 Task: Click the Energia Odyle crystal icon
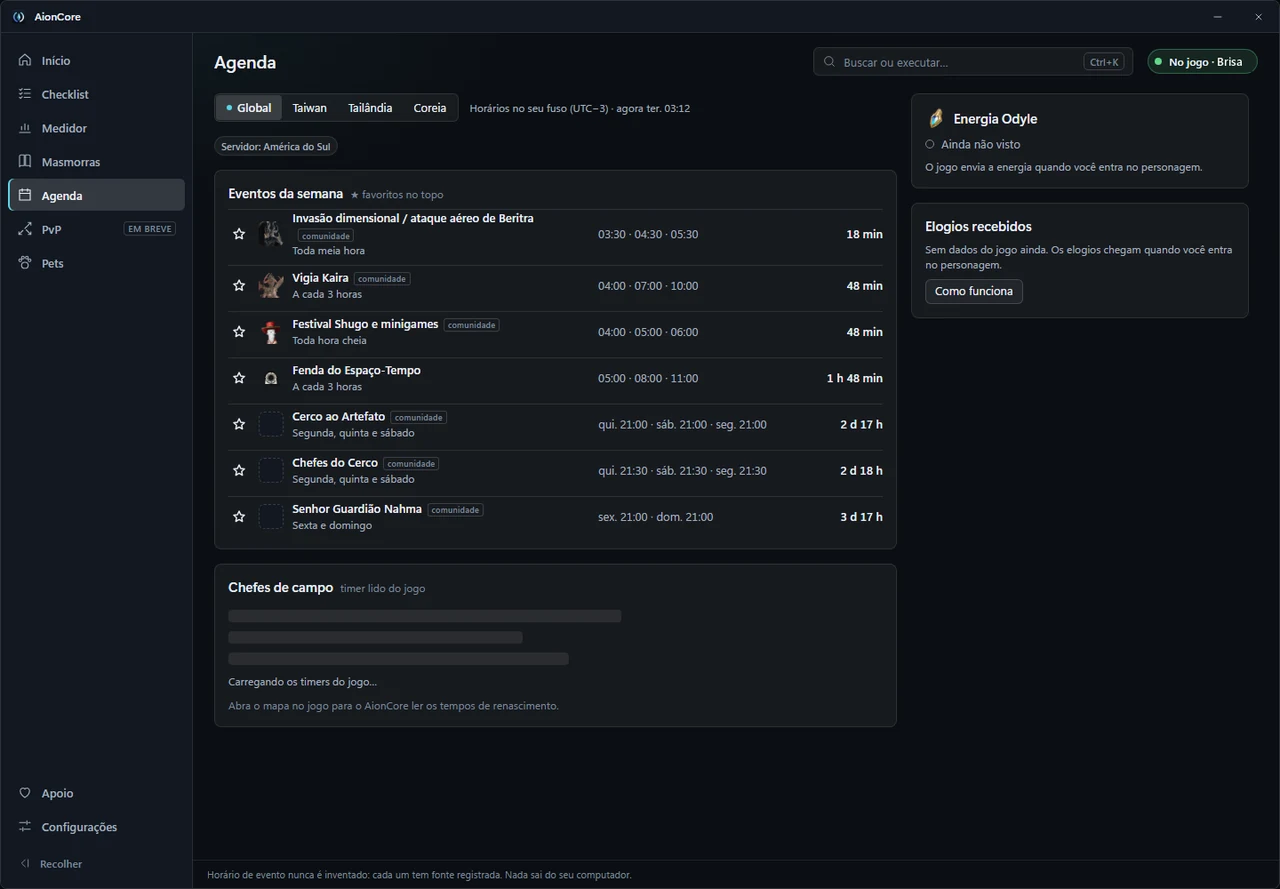point(936,118)
